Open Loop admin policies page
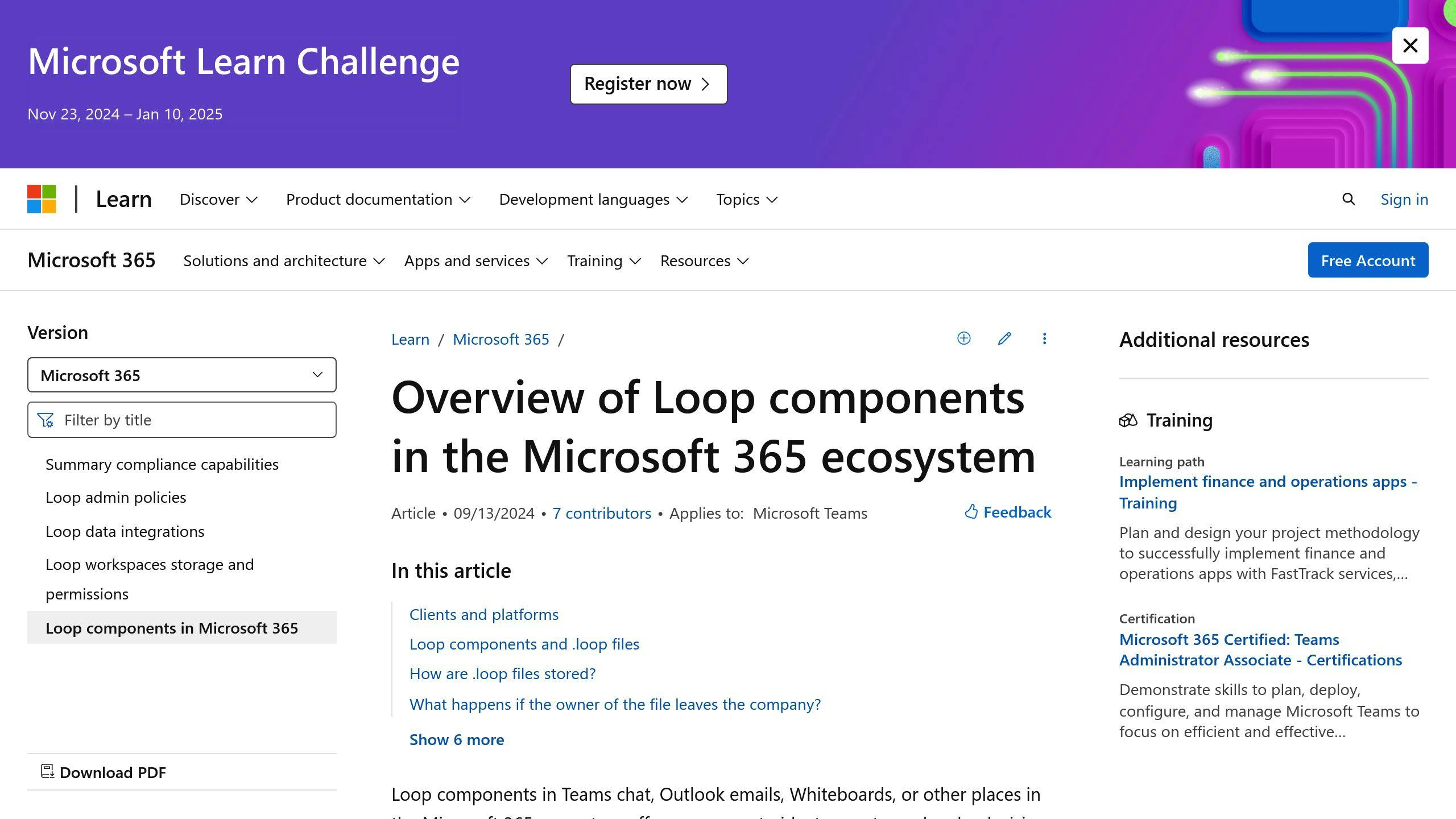Screen dimensions: 1456x819 [116, 497]
